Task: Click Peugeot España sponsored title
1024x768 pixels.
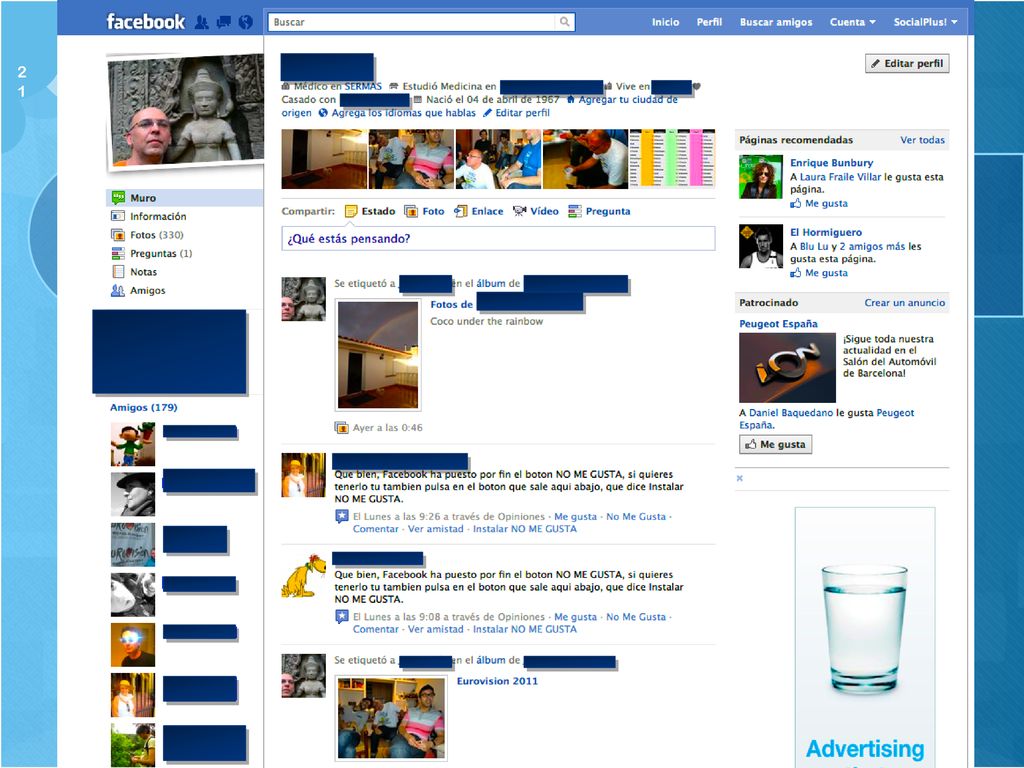Action: pos(778,323)
